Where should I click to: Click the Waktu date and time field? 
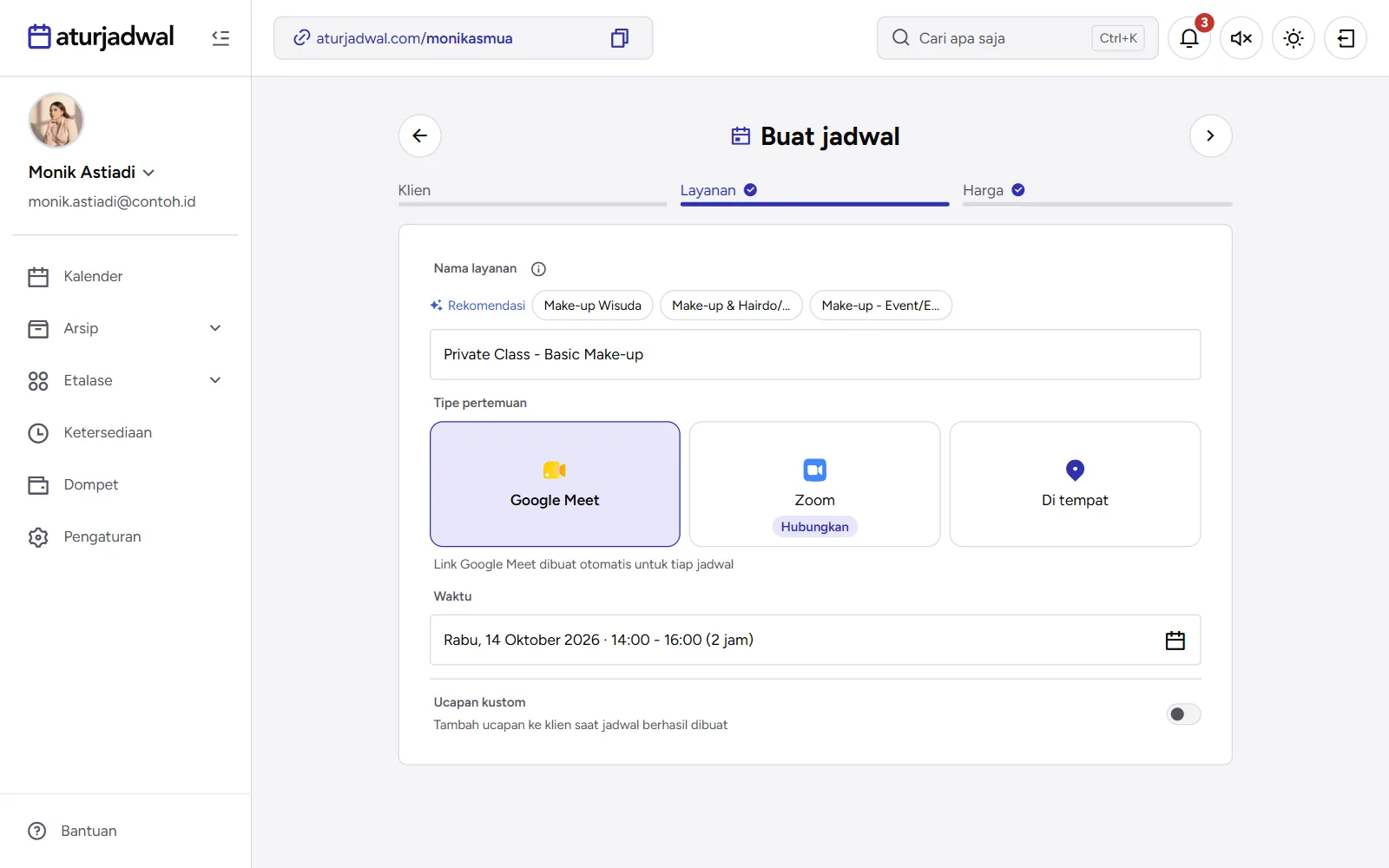(815, 641)
